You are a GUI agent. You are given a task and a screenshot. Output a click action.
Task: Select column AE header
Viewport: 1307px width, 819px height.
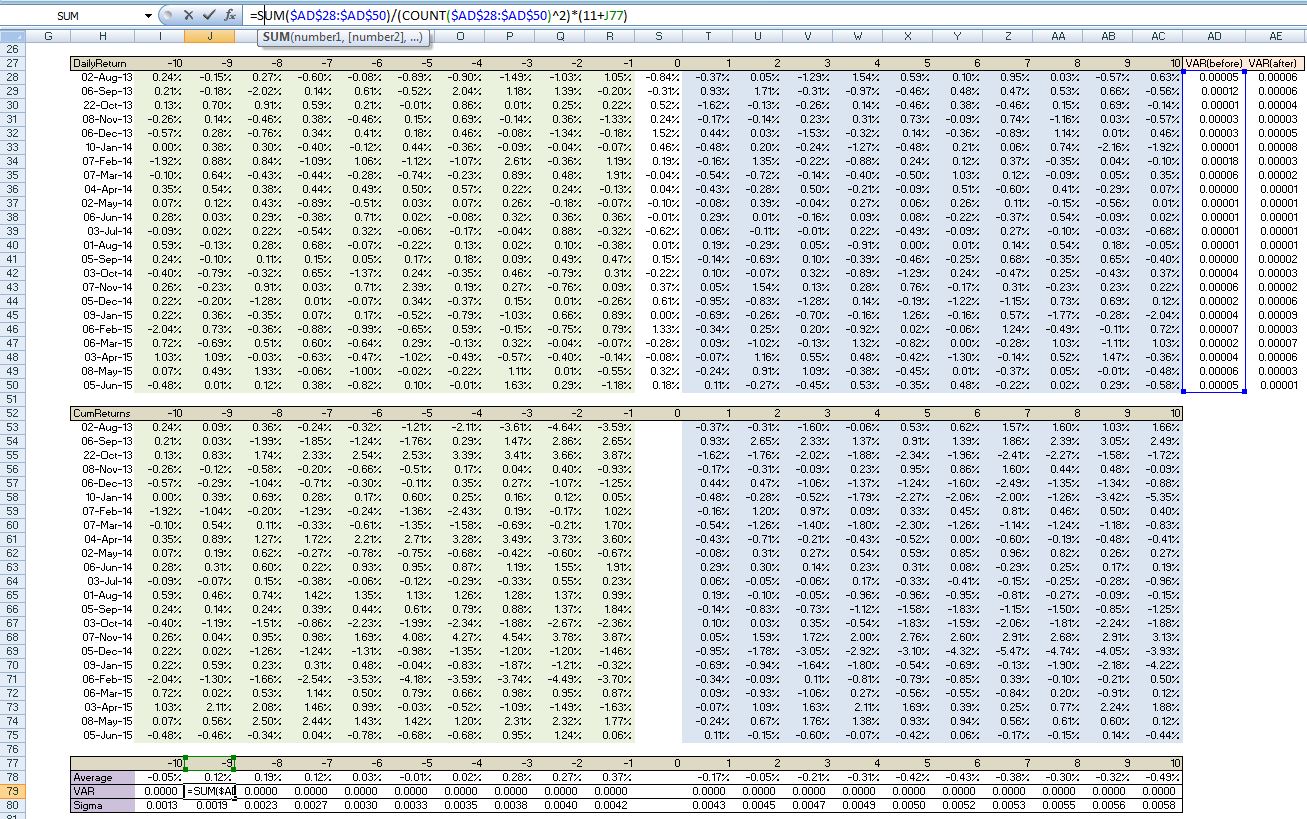coord(1275,37)
